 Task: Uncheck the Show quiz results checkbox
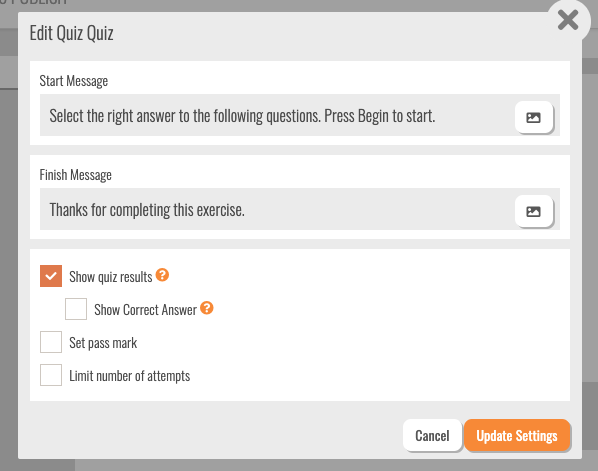[x=51, y=276]
